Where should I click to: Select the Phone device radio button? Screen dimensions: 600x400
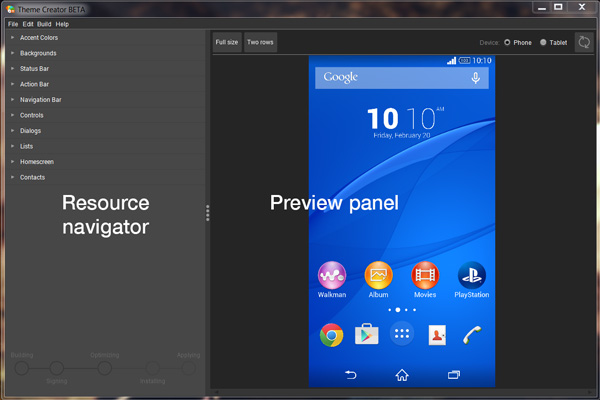(x=507, y=43)
